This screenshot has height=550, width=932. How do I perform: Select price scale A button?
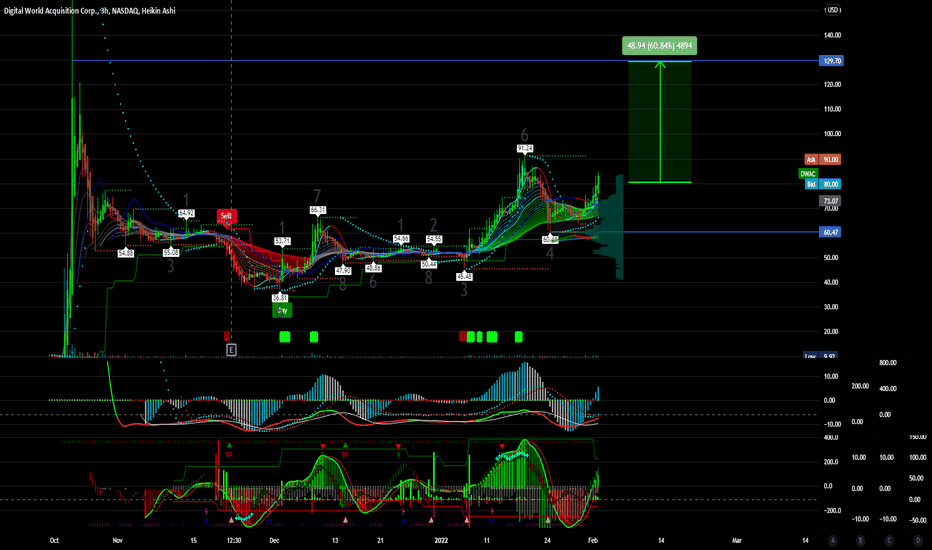pos(833,540)
